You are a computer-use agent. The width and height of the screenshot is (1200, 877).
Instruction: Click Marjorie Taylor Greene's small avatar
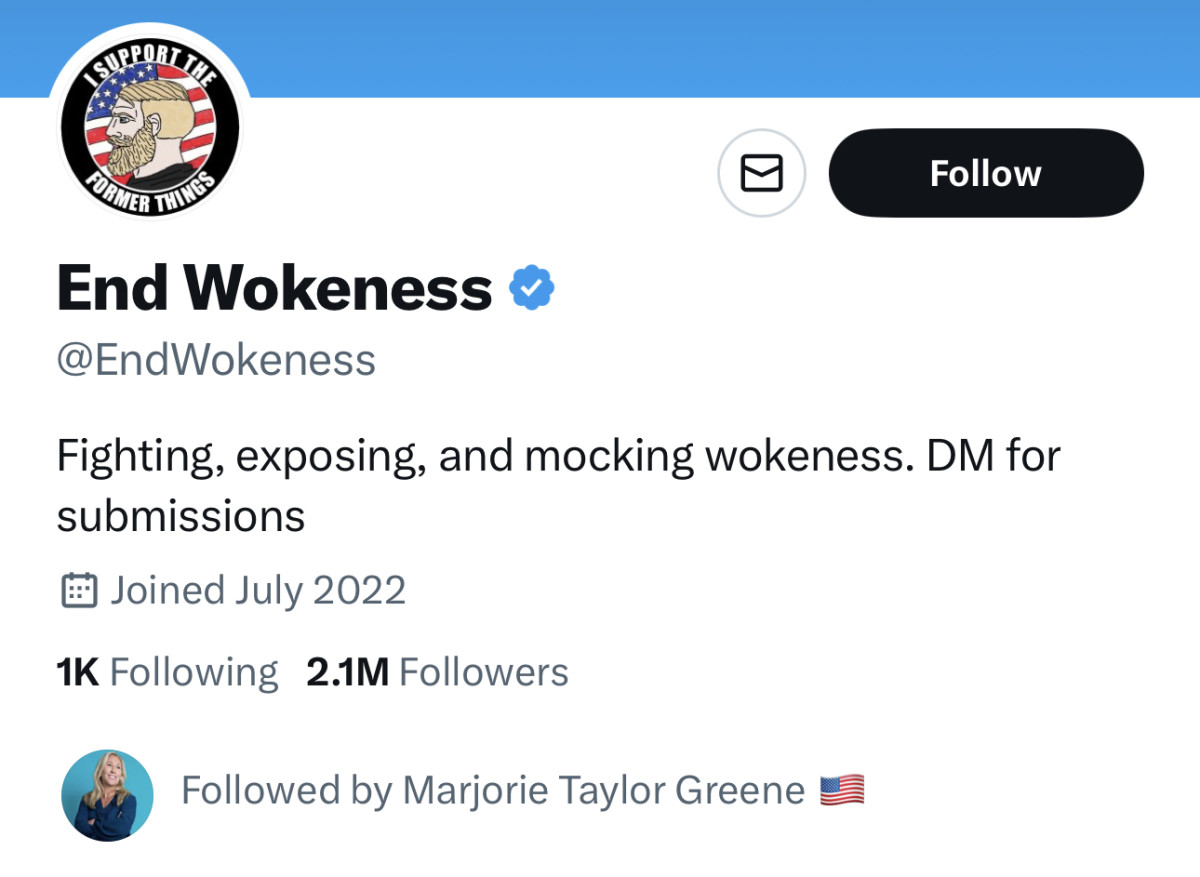pyautogui.click(x=107, y=794)
